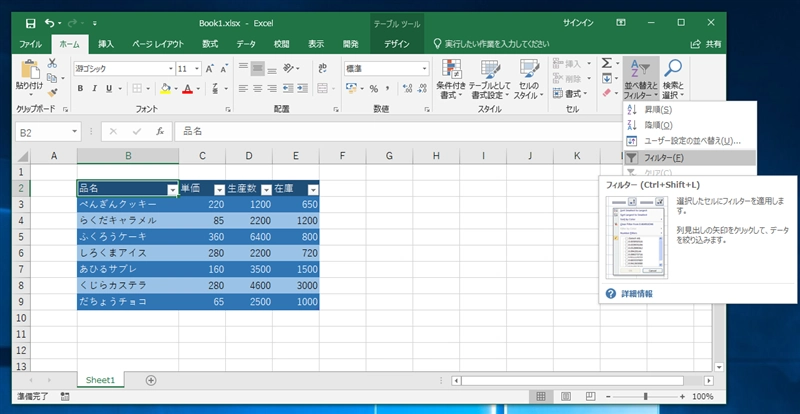The width and height of the screenshot is (800, 414).
Task: Click the Copy icon in clipboard group
Action: tap(52, 78)
